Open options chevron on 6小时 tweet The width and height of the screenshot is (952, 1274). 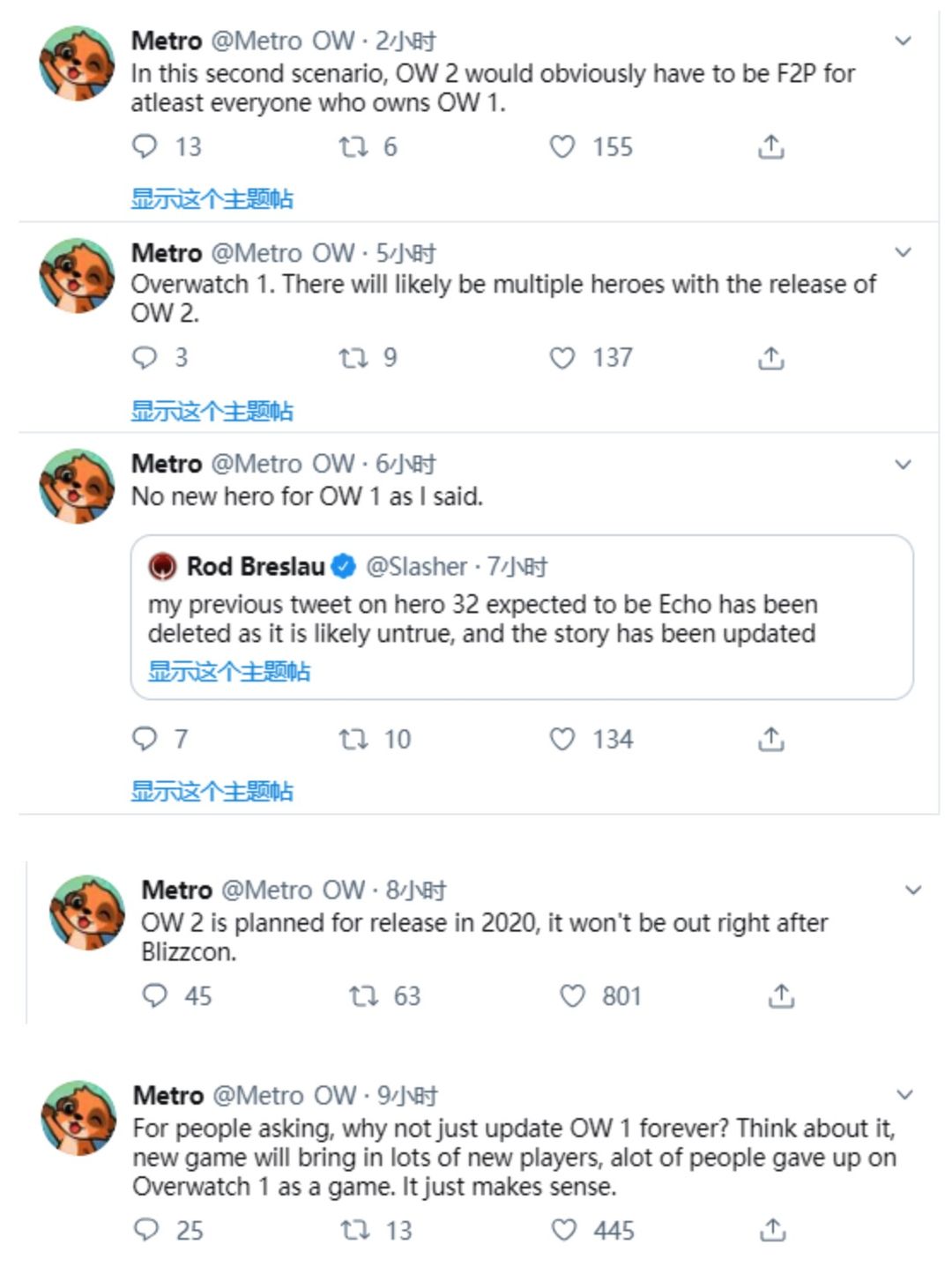pyautogui.click(x=903, y=464)
